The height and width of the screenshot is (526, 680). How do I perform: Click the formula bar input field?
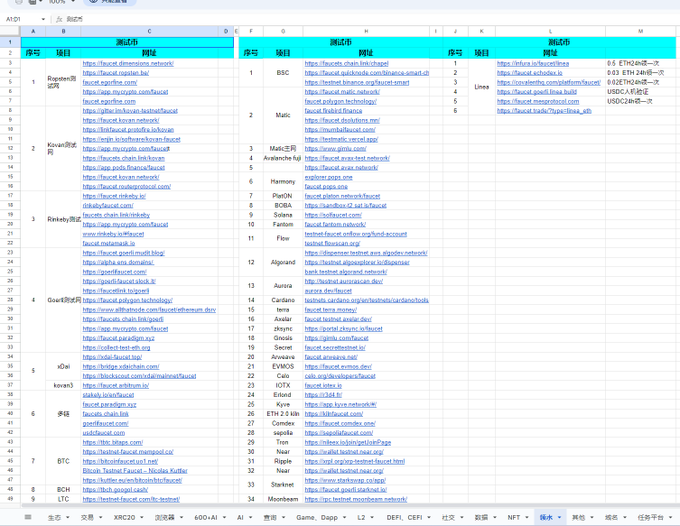point(373,19)
